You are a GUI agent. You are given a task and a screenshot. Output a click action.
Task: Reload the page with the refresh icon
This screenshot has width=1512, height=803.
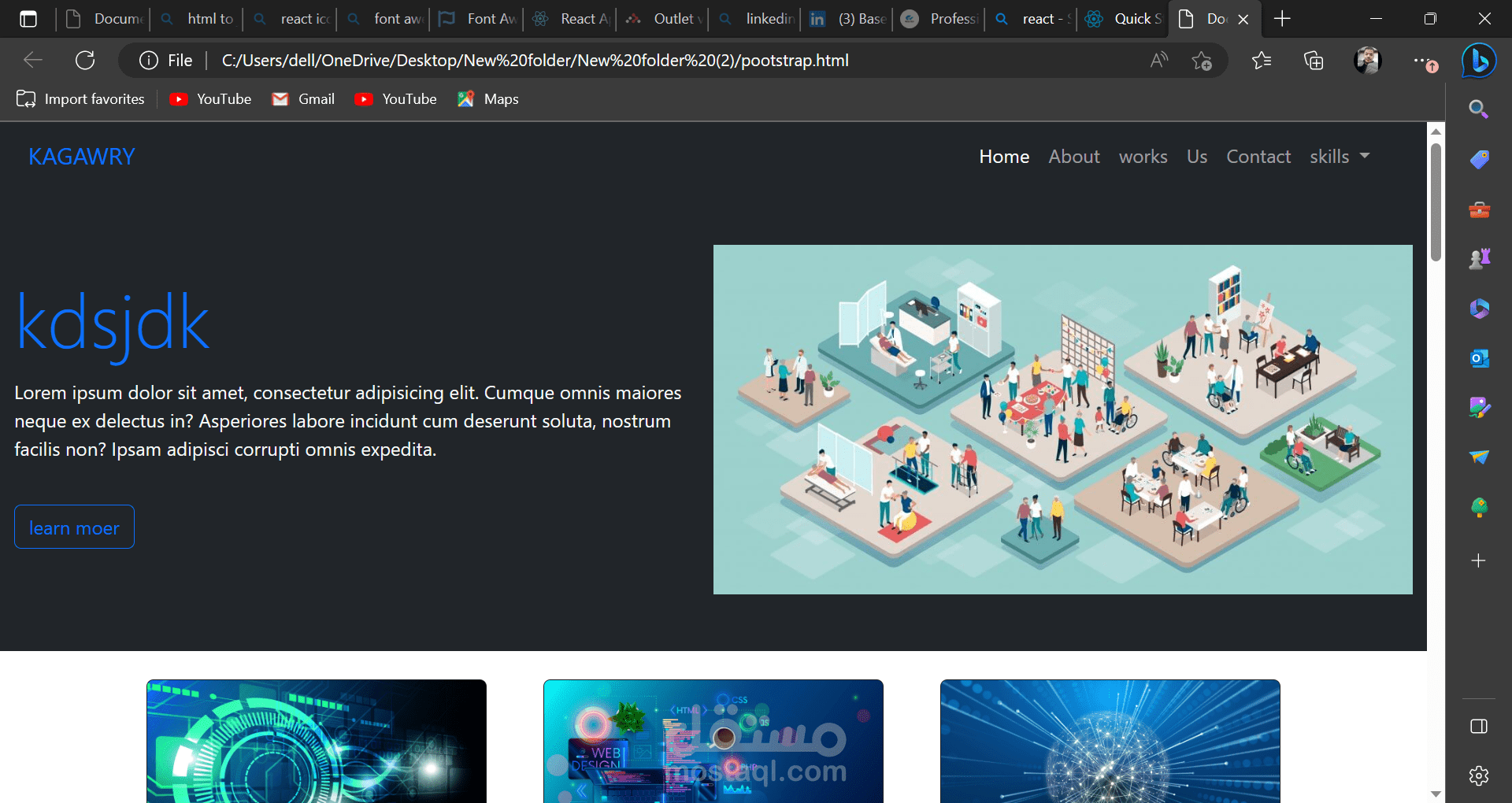85,60
